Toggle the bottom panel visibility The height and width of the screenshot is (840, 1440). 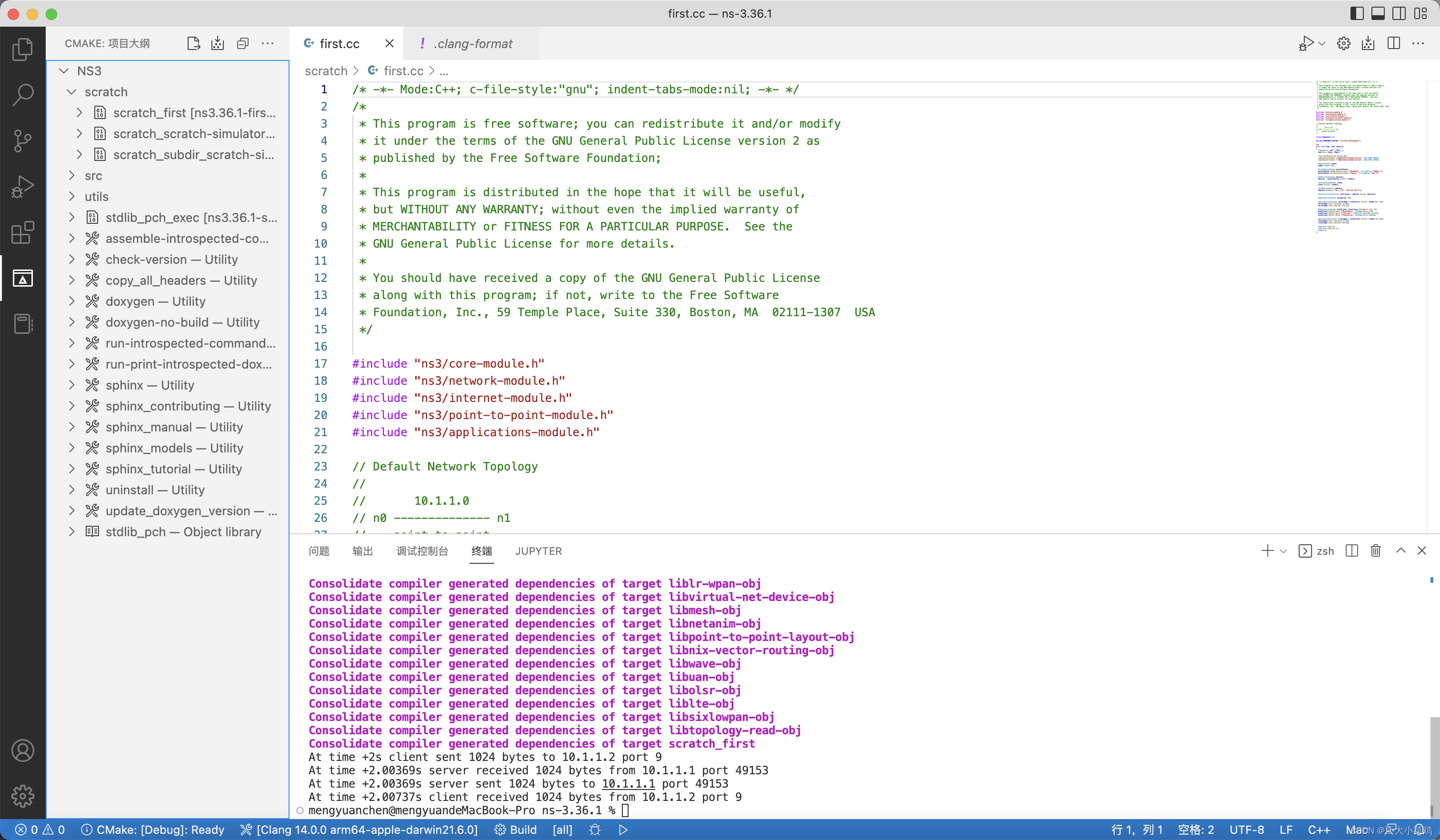pos(1377,13)
